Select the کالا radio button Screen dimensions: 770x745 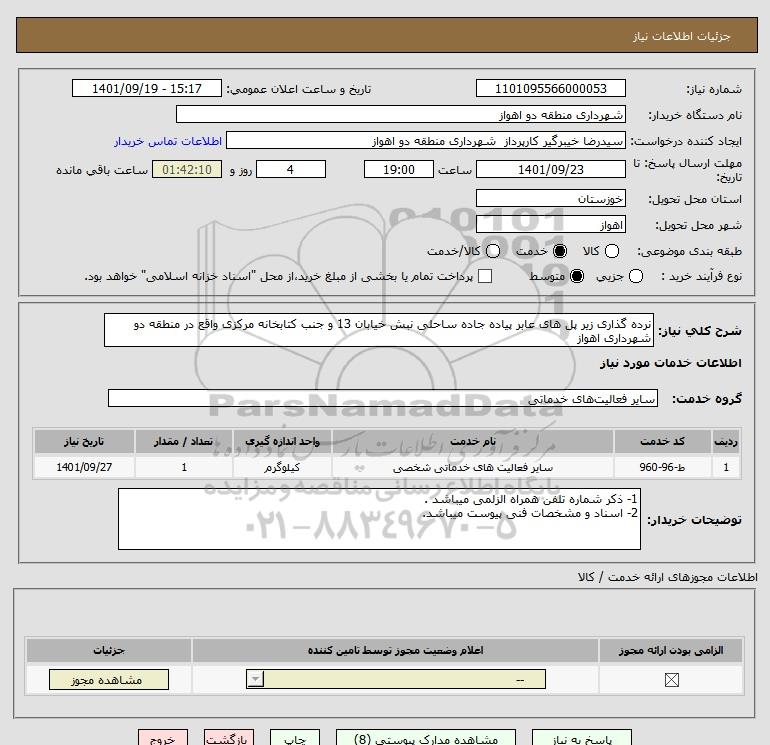pos(611,251)
